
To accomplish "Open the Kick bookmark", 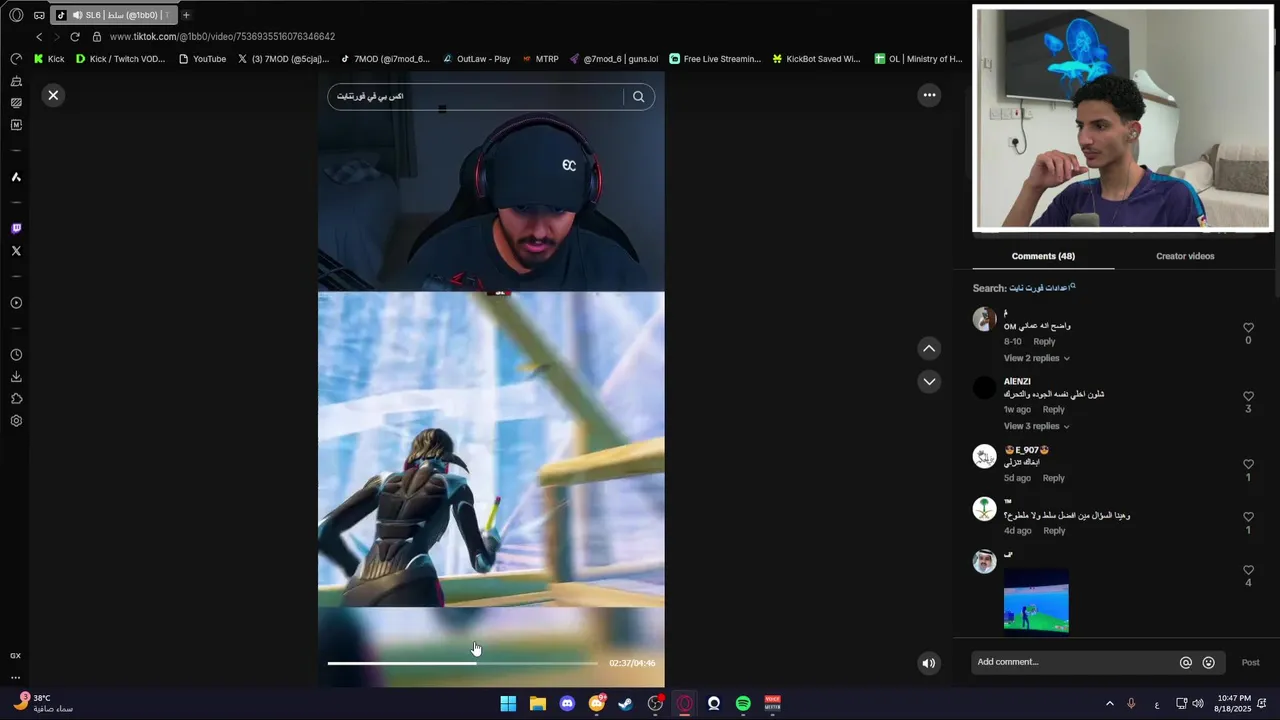I will coord(48,59).
